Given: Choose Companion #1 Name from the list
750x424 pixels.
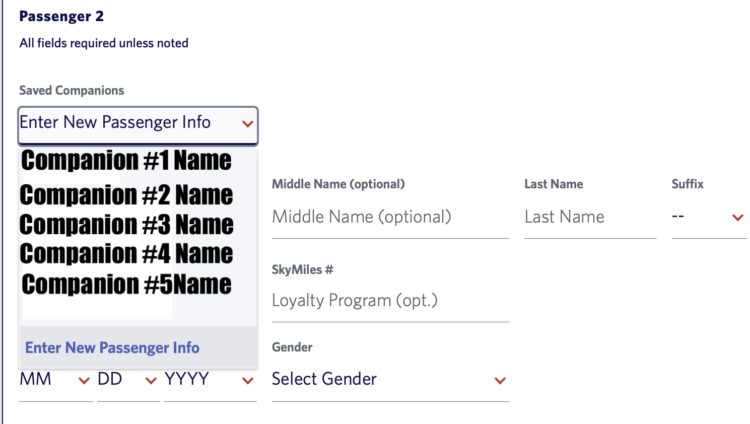Looking at the screenshot, I should (x=126, y=160).
